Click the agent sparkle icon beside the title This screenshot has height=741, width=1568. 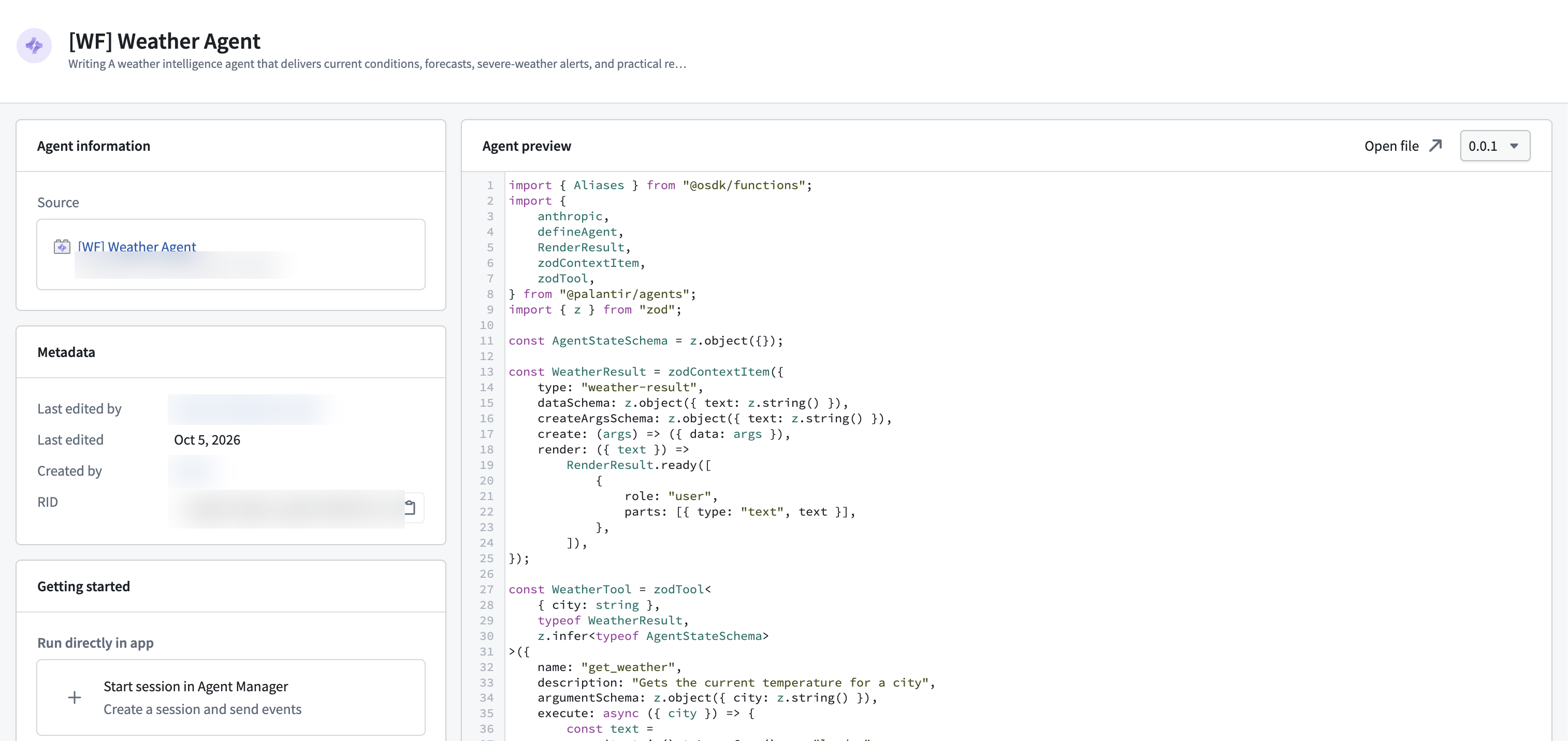(x=34, y=46)
